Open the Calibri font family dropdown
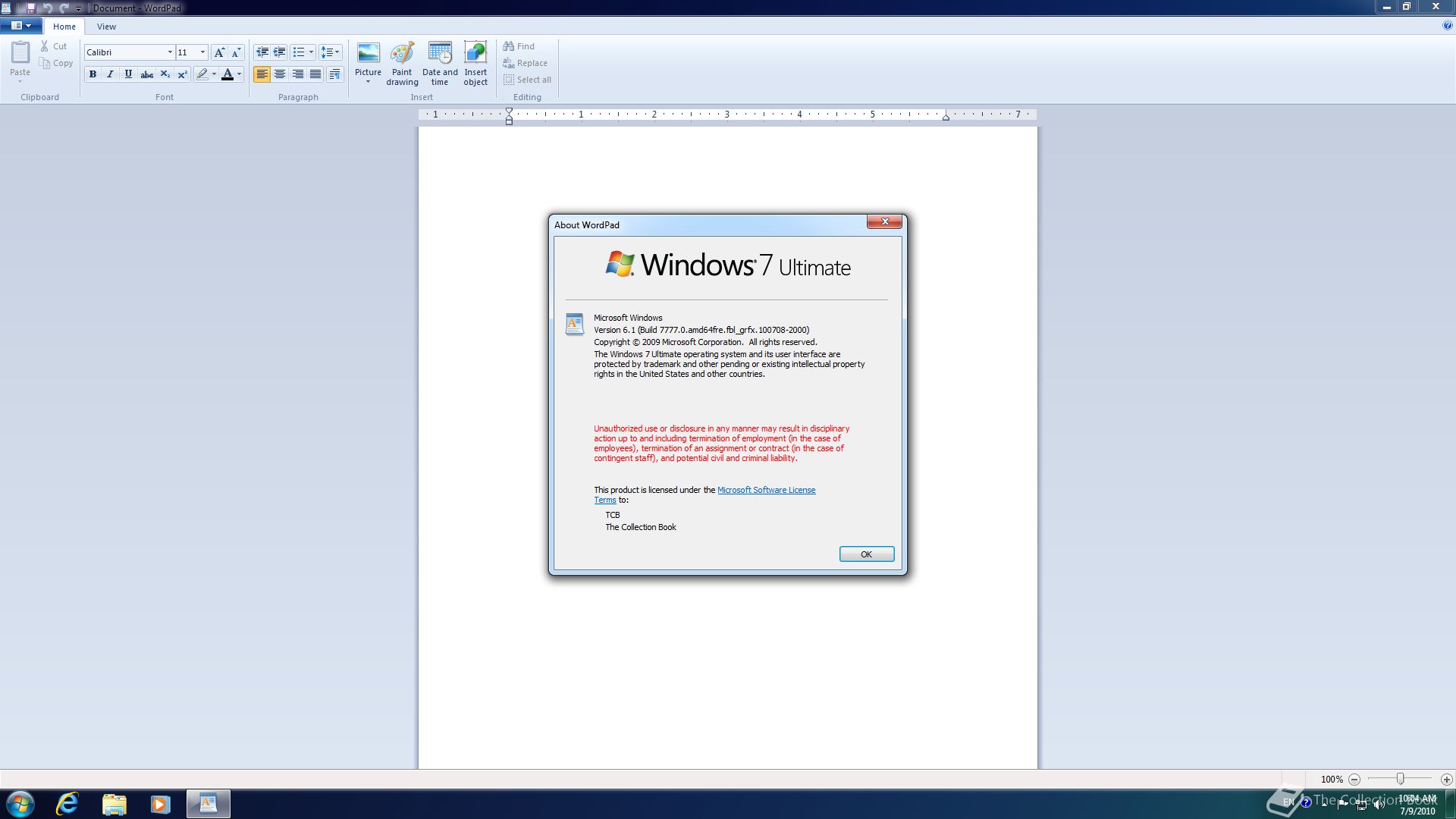The width and height of the screenshot is (1456, 819). [x=170, y=52]
